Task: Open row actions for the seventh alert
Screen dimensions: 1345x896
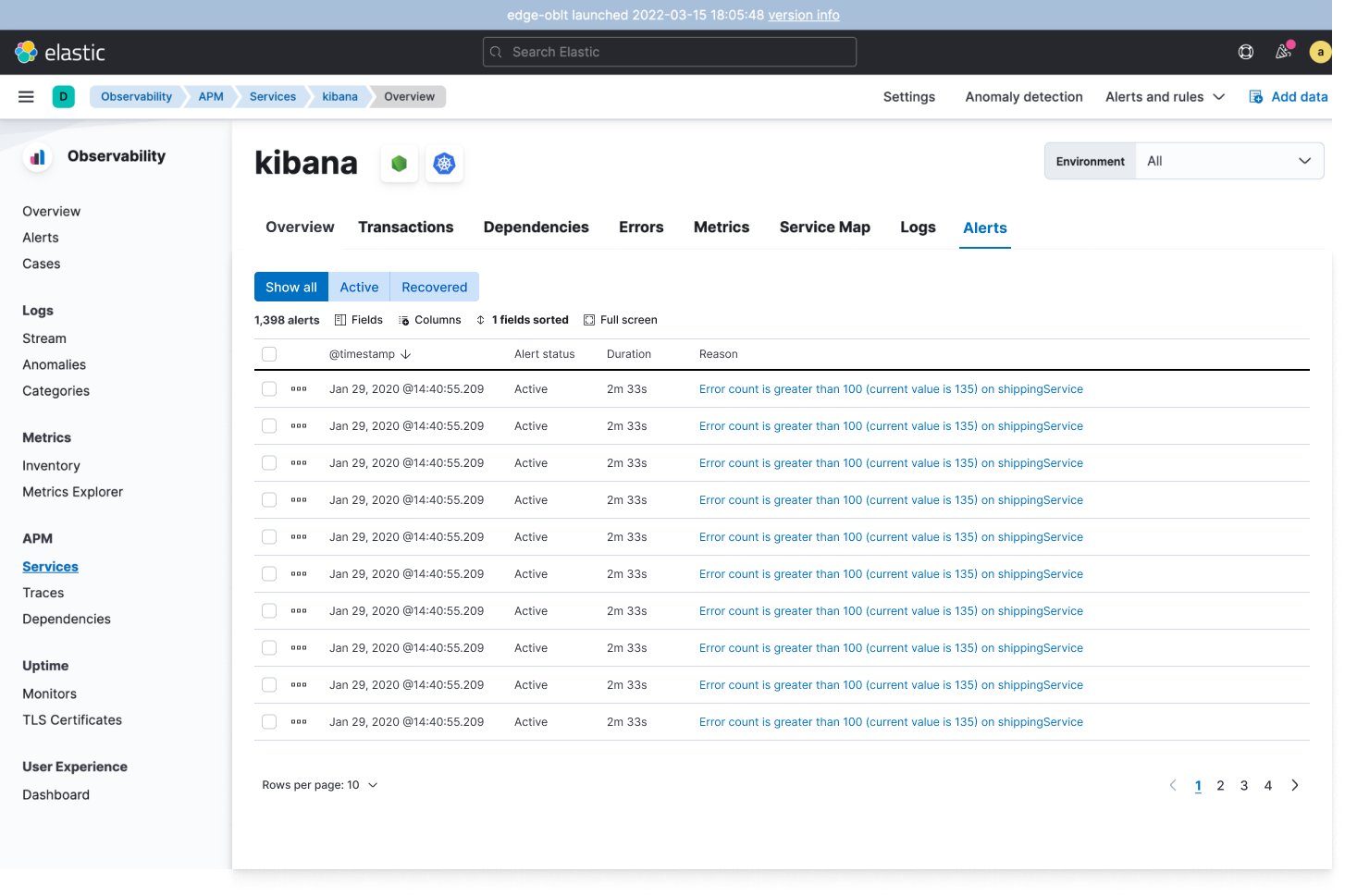Action: tap(299, 611)
